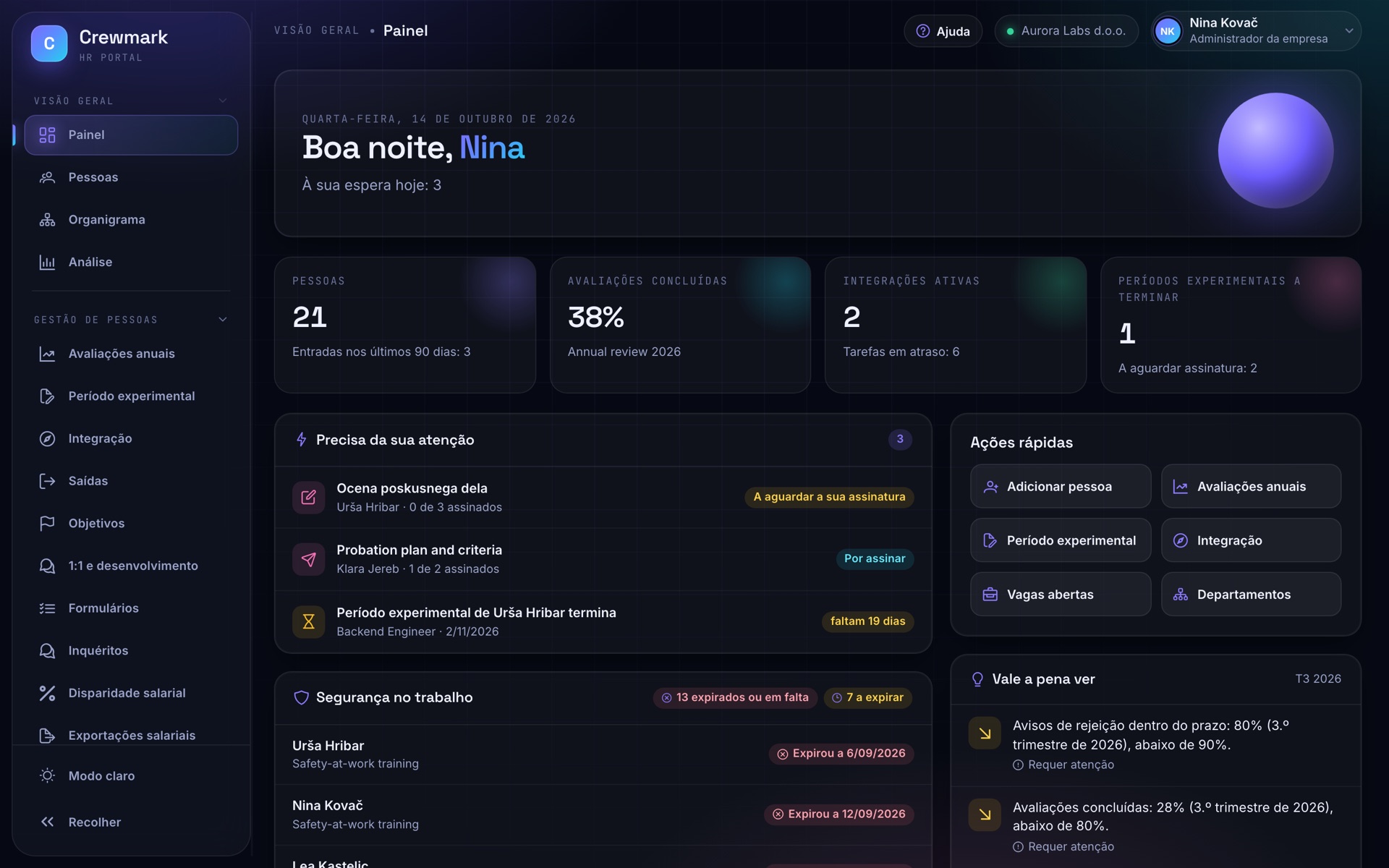
Task: Click the sidebar Período experimental icon
Action: 47,396
